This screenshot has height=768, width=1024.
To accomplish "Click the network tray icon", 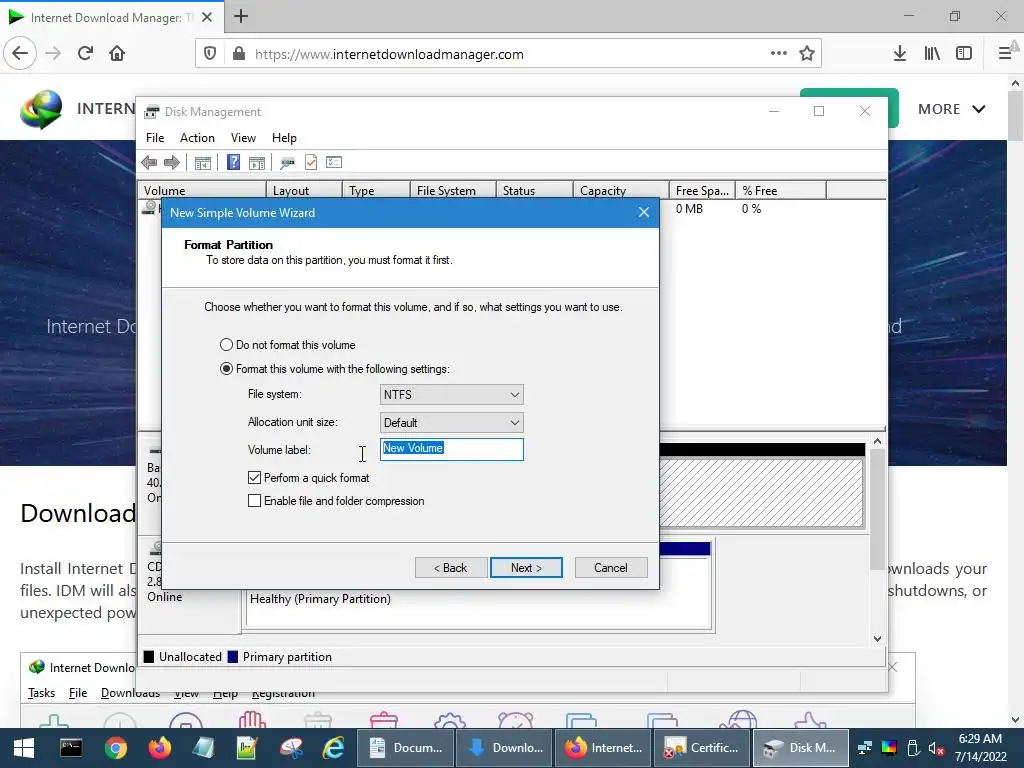I will click(865, 748).
